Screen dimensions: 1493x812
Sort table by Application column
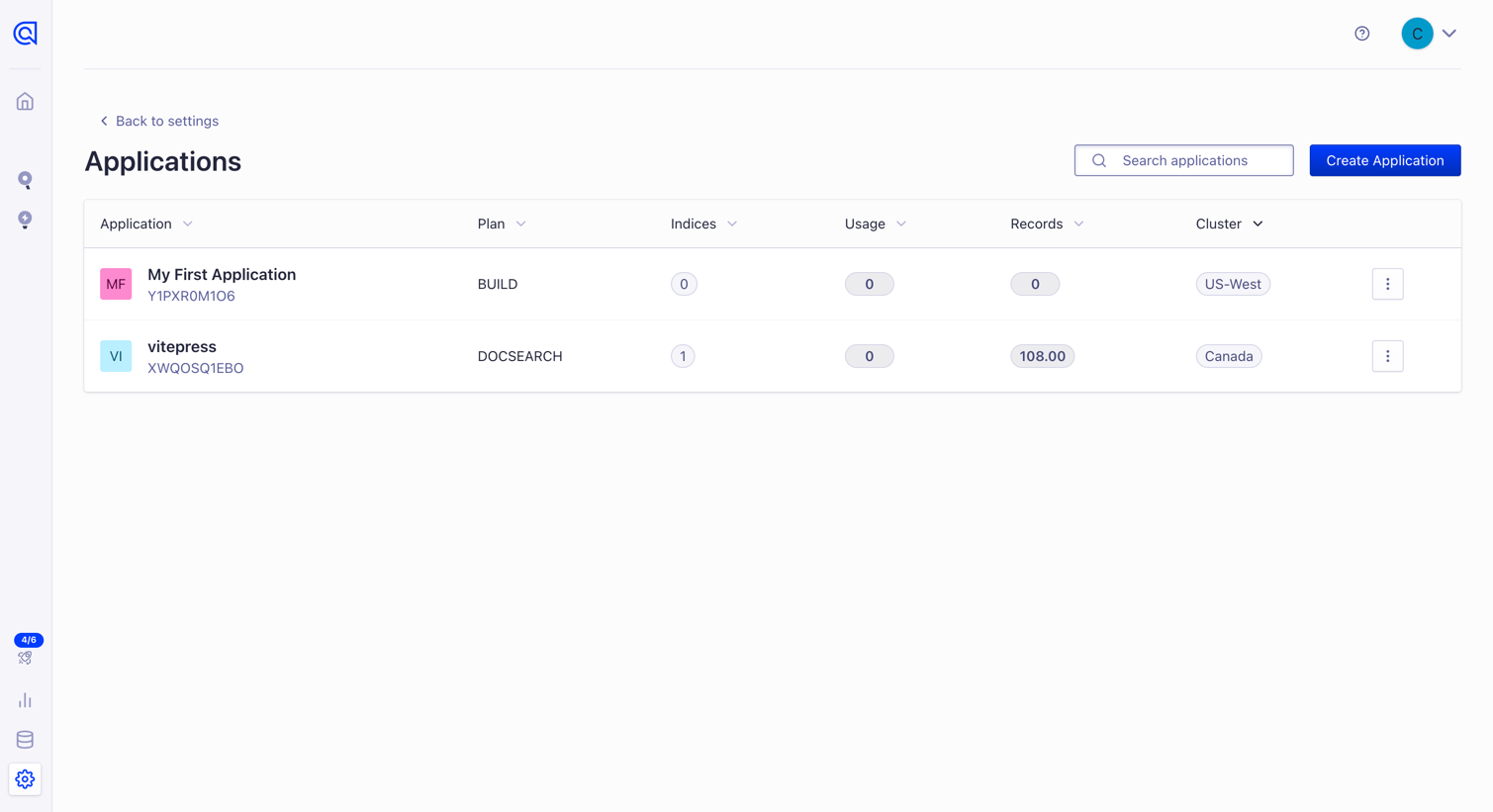146,224
